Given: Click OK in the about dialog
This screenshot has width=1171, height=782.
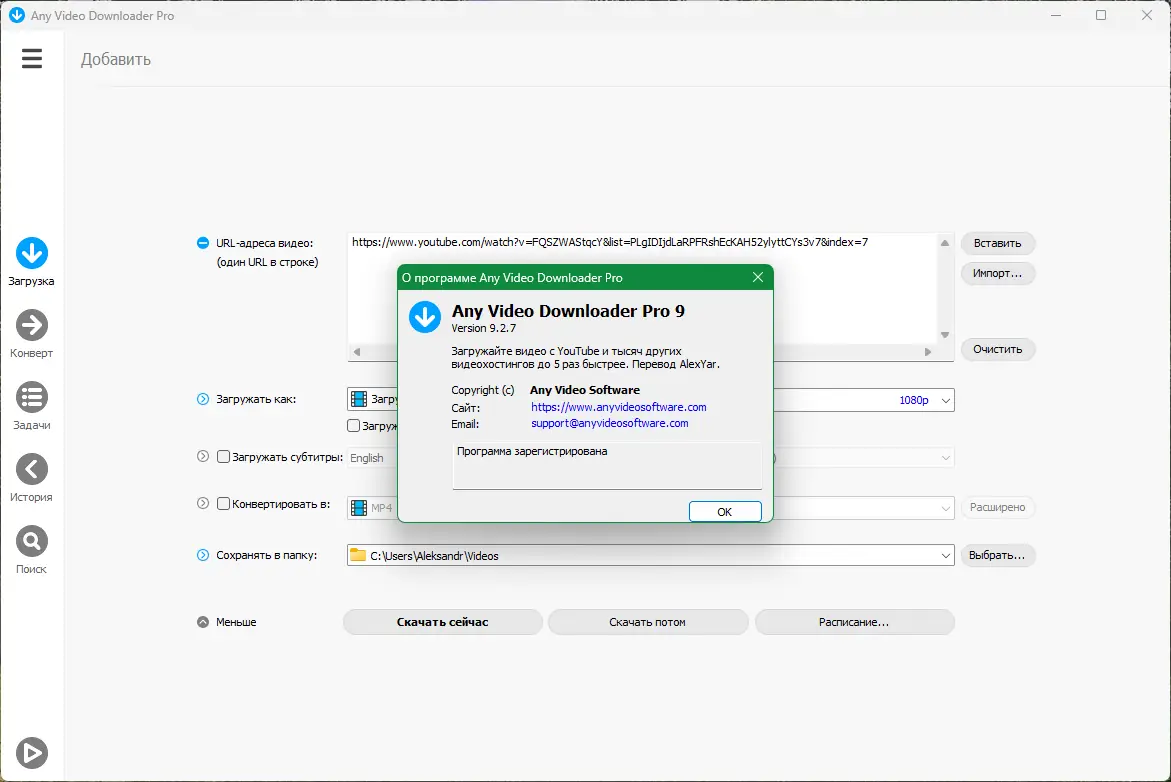Looking at the screenshot, I should (x=724, y=512).
